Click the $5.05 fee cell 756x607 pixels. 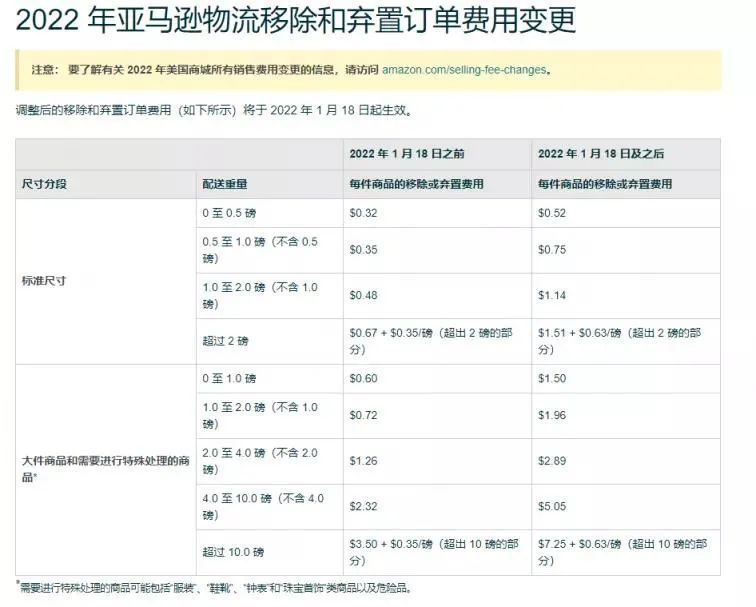552,507
